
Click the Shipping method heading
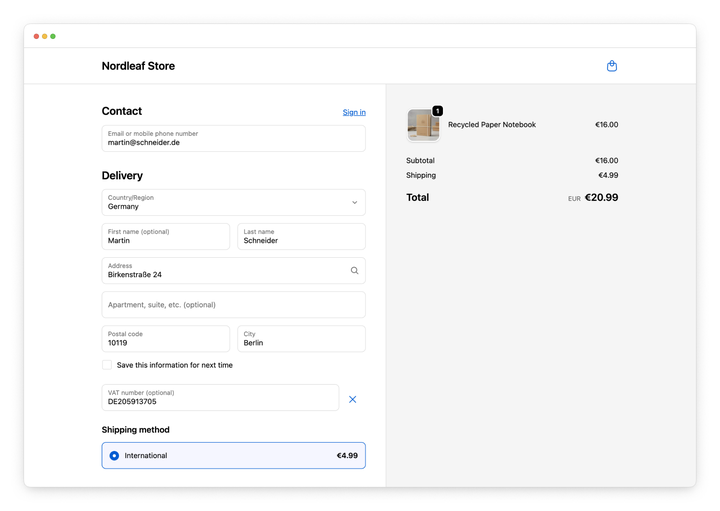[x=135, y=430]
